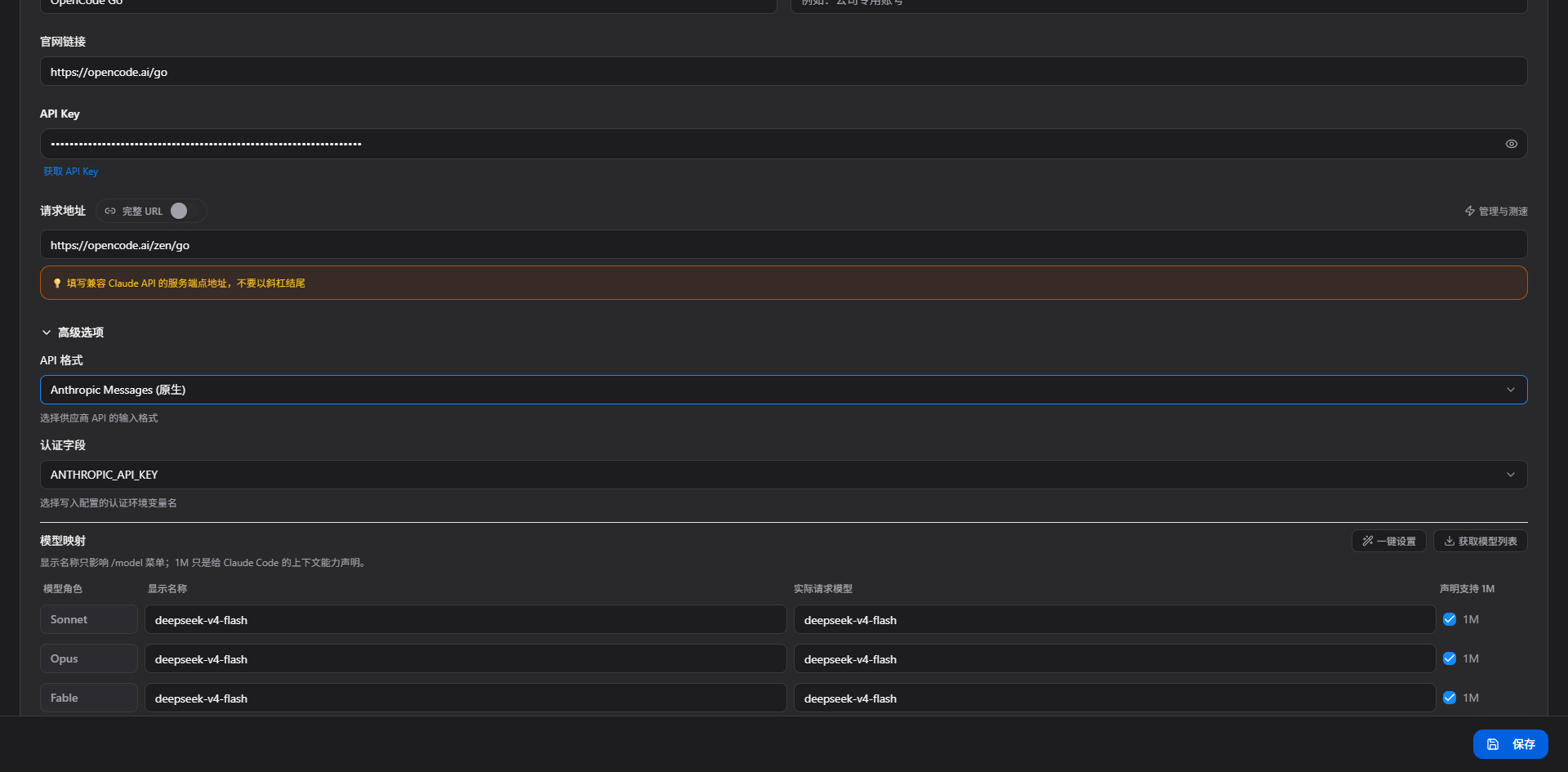1568x772 pixels.
Task: Click the lightning icon for 管理与测速
Action: click(1470, 211)
